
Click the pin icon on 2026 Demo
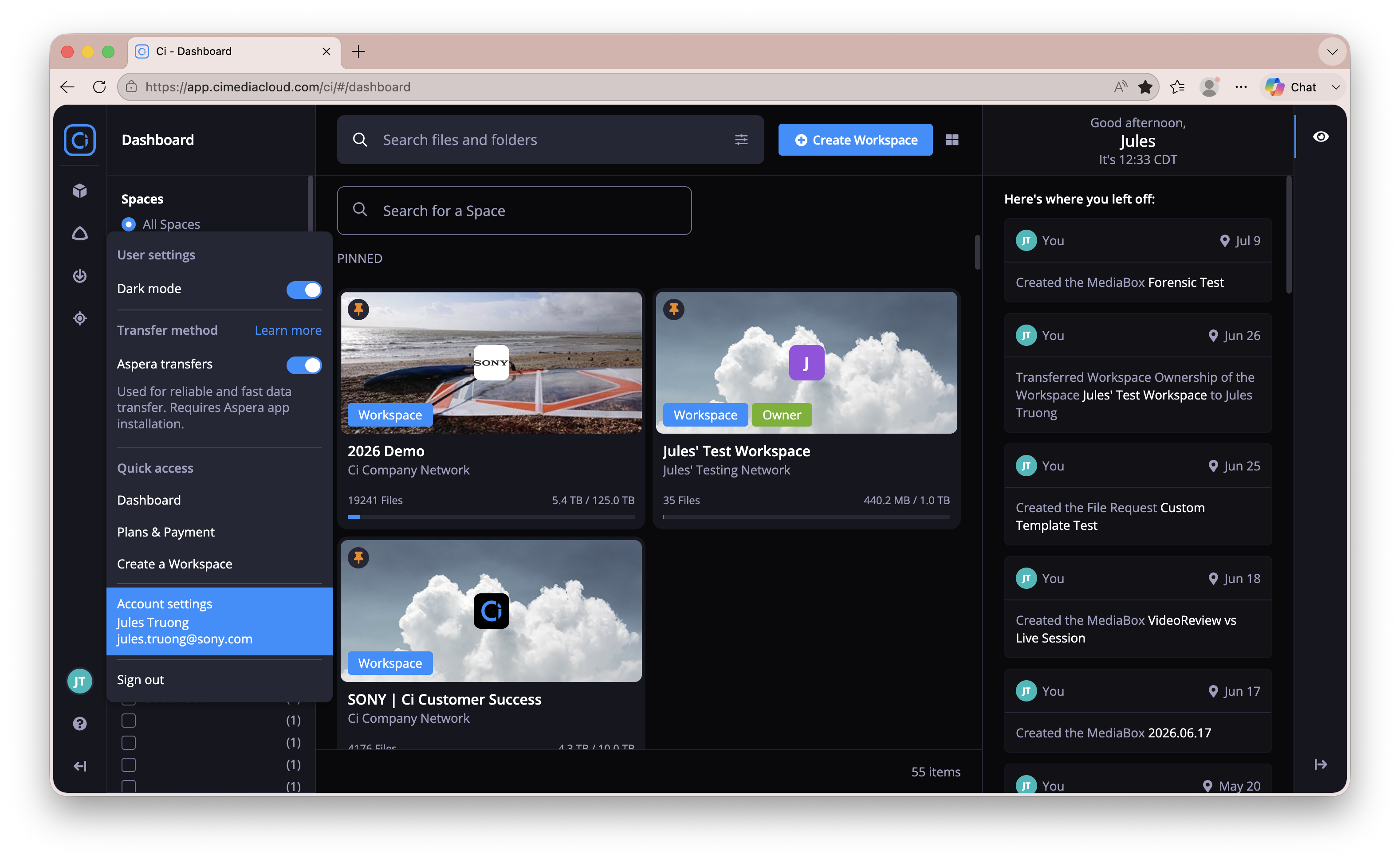pos(359,309)
